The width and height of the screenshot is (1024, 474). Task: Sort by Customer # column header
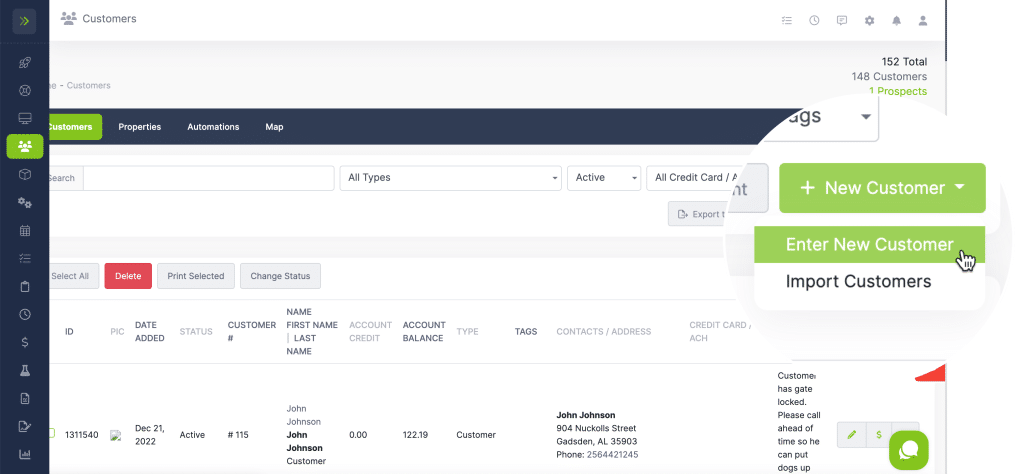[251, 332]
